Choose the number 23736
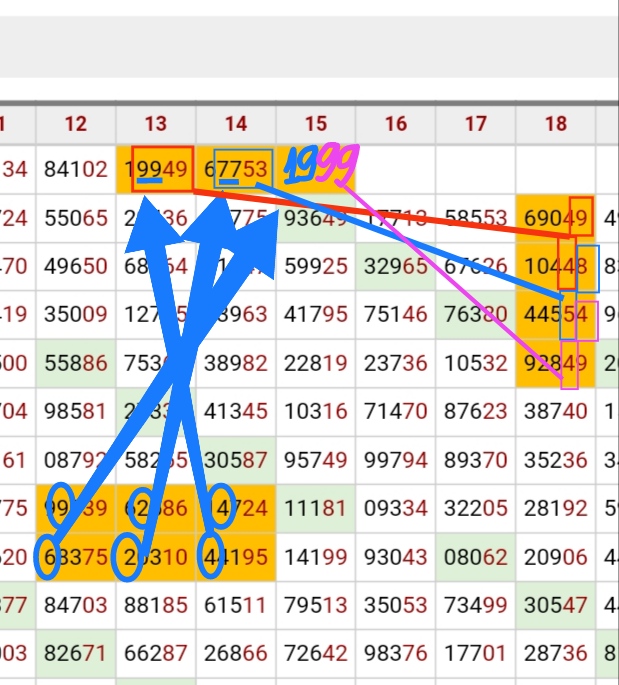The width and height of the screenshot is (619, 685). click(396, 363)
